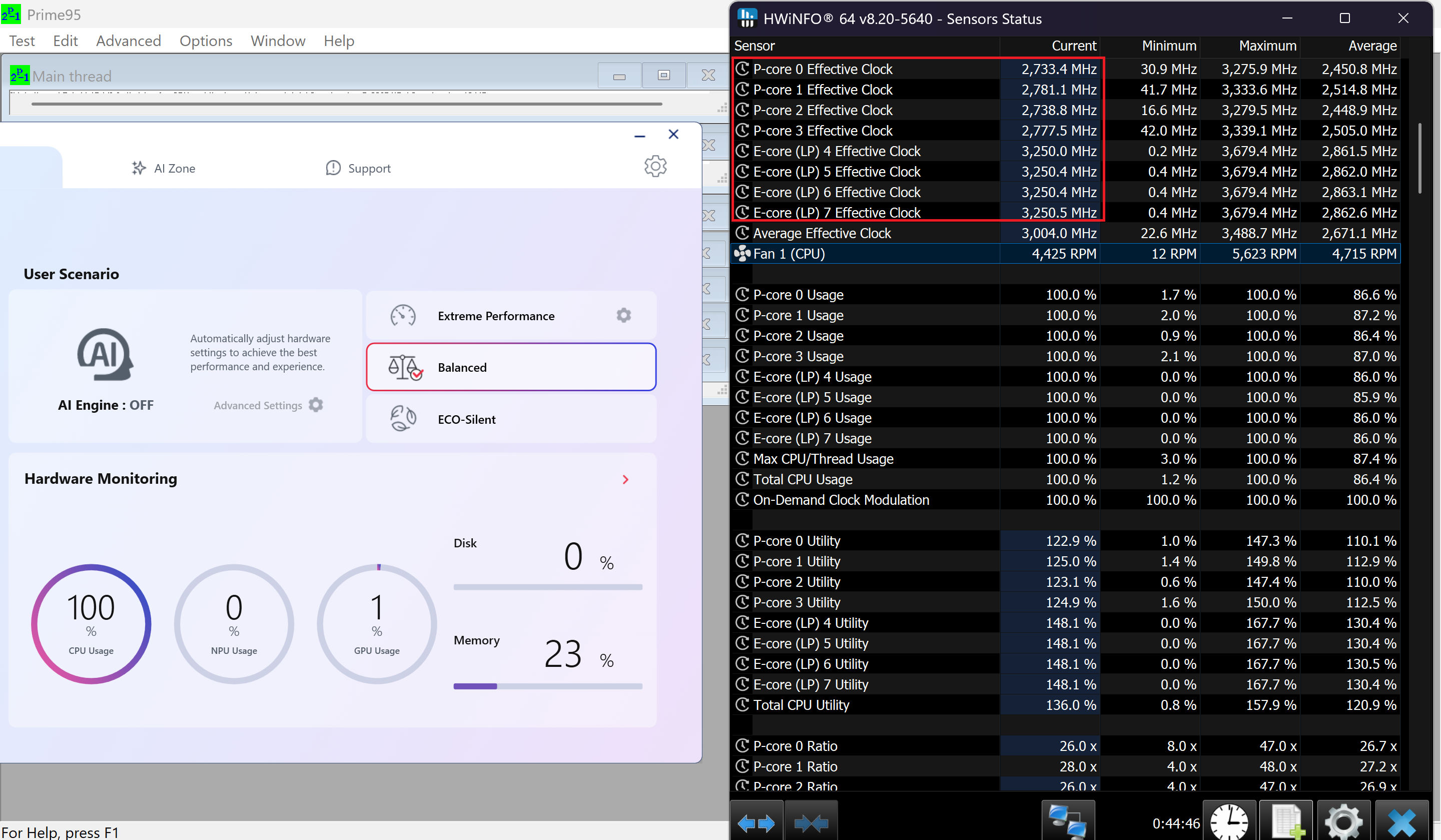Screen dimensions: 1441x840
Task: Open the Advanced Settings link
Action: point(258,405)
